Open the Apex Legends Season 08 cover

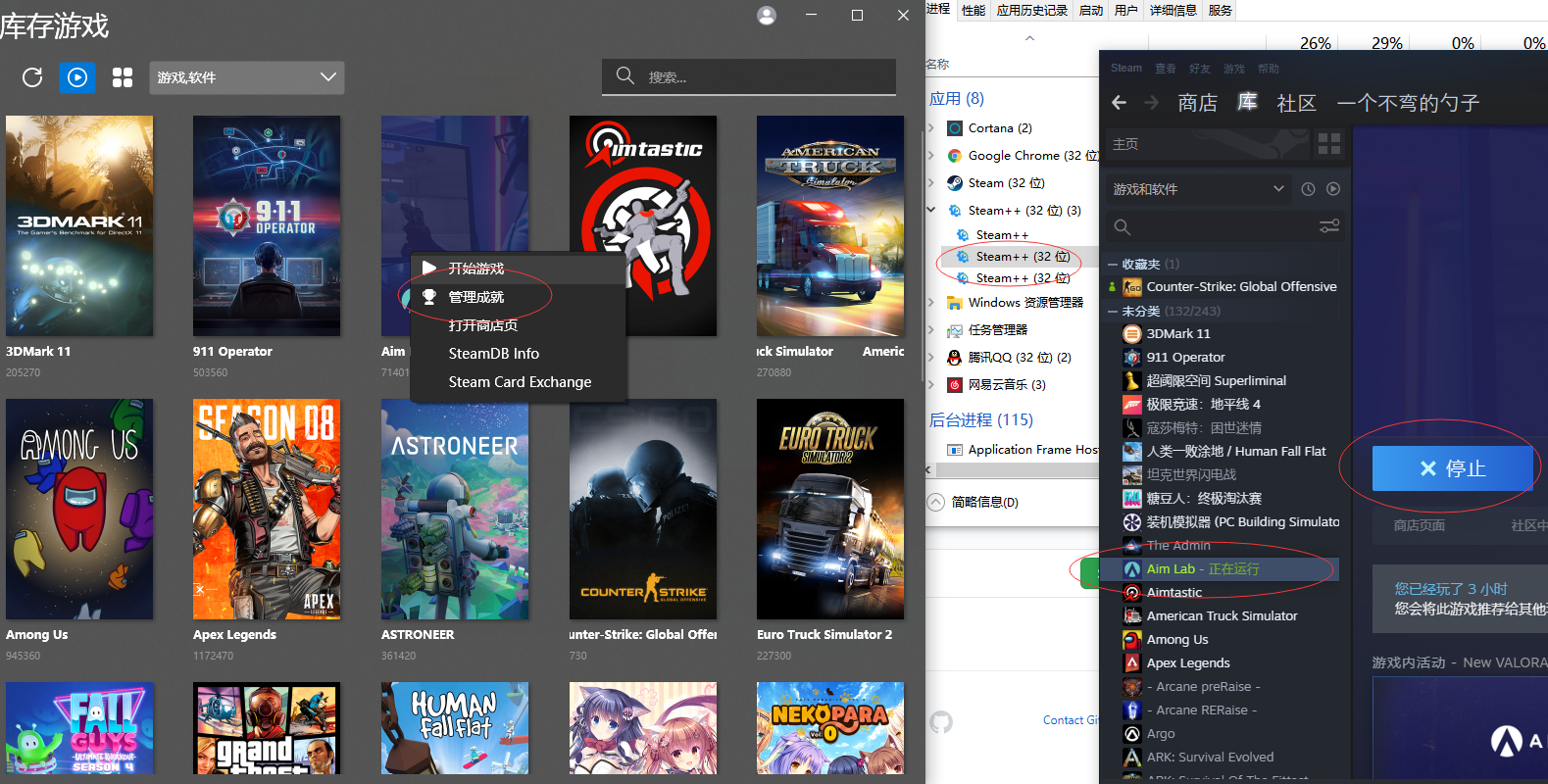click(x=267, y=509)
